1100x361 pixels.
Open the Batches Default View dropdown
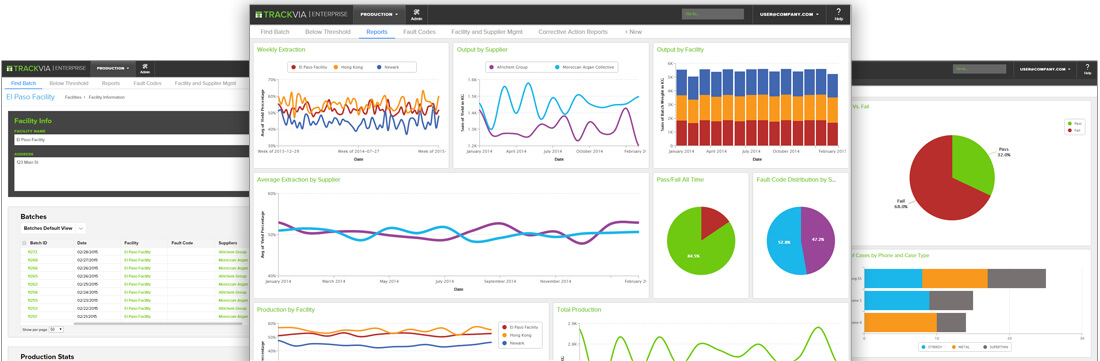click(x=53, y=228)
